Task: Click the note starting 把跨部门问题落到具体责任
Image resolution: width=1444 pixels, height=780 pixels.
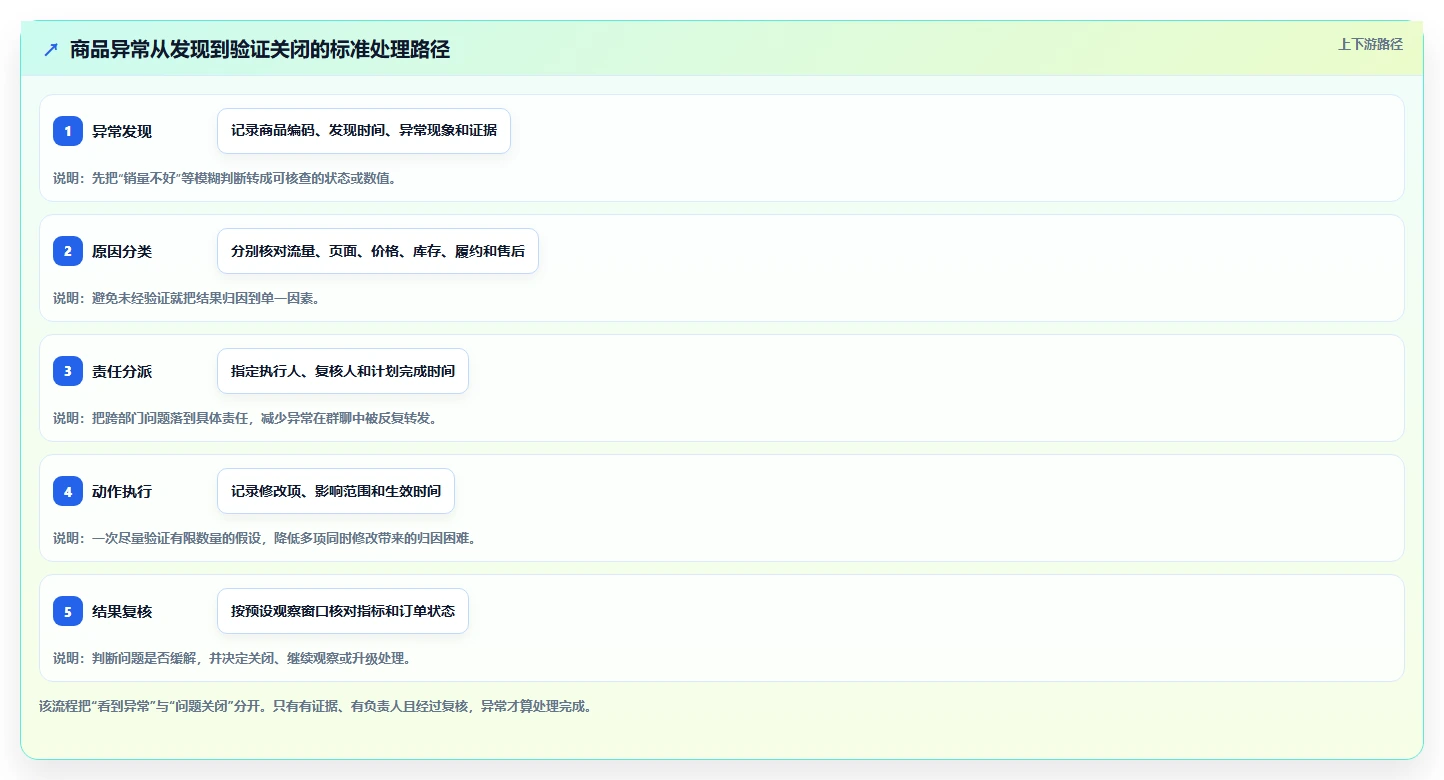Action: tap(245, 418)
